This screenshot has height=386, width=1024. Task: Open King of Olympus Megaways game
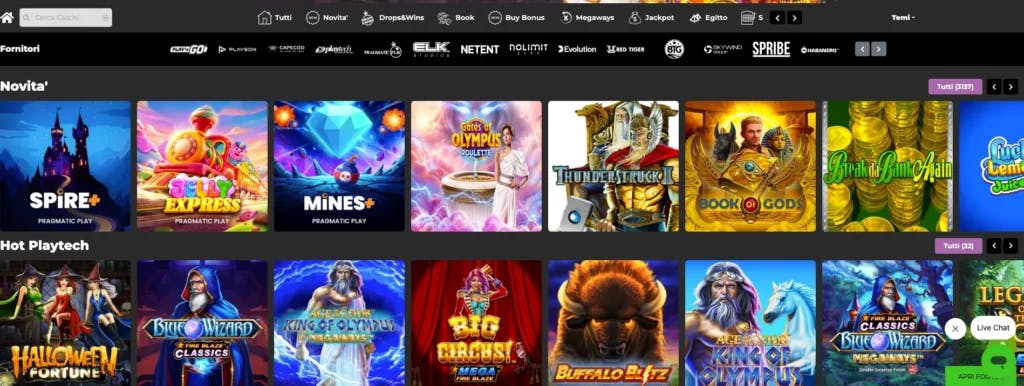(x=340, y=323)
